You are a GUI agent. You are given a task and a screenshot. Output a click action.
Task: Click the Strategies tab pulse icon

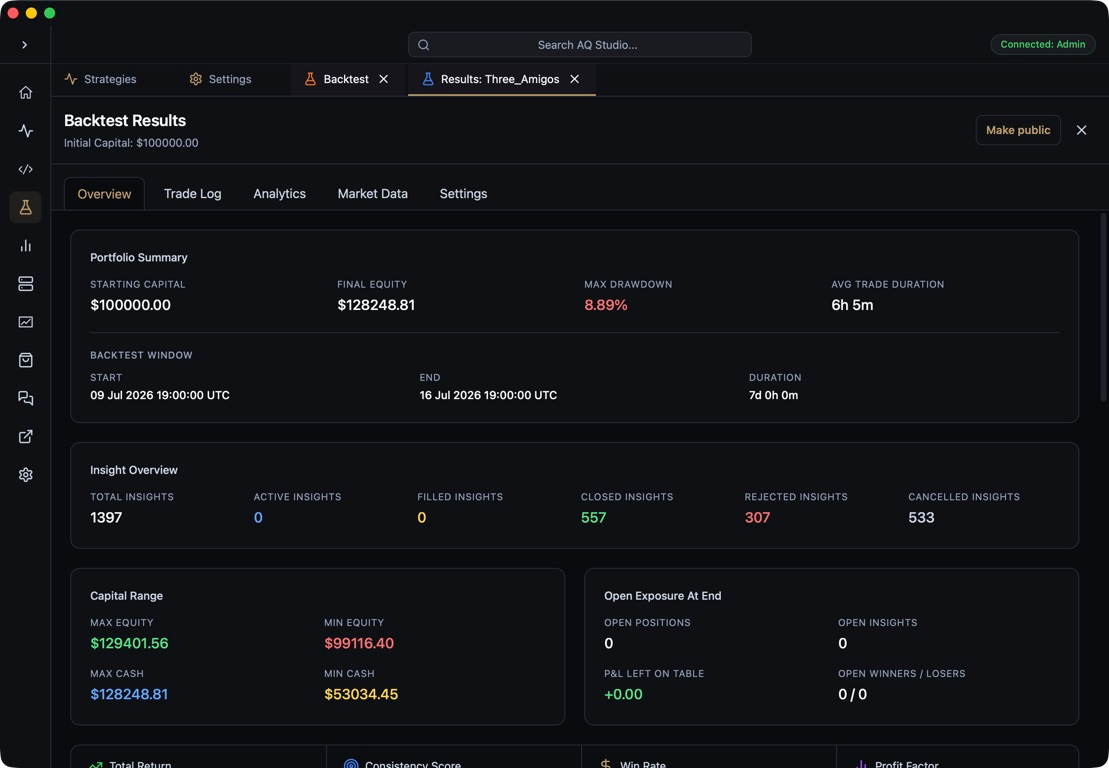click(71, 79)
